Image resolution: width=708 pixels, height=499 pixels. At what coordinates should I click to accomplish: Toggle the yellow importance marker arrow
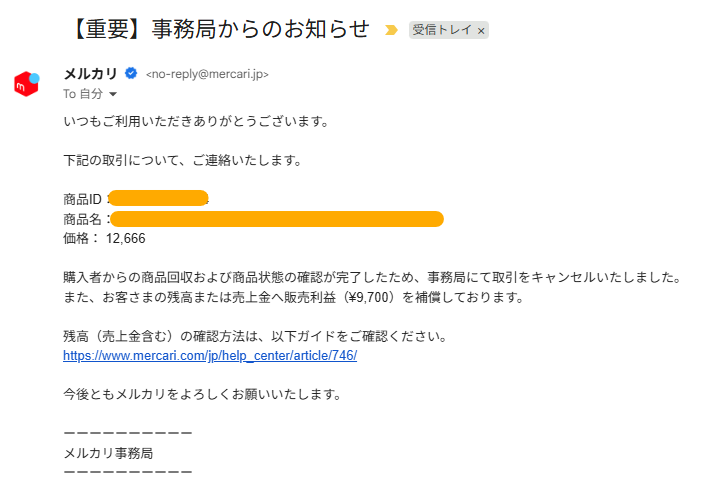[391, 30]
